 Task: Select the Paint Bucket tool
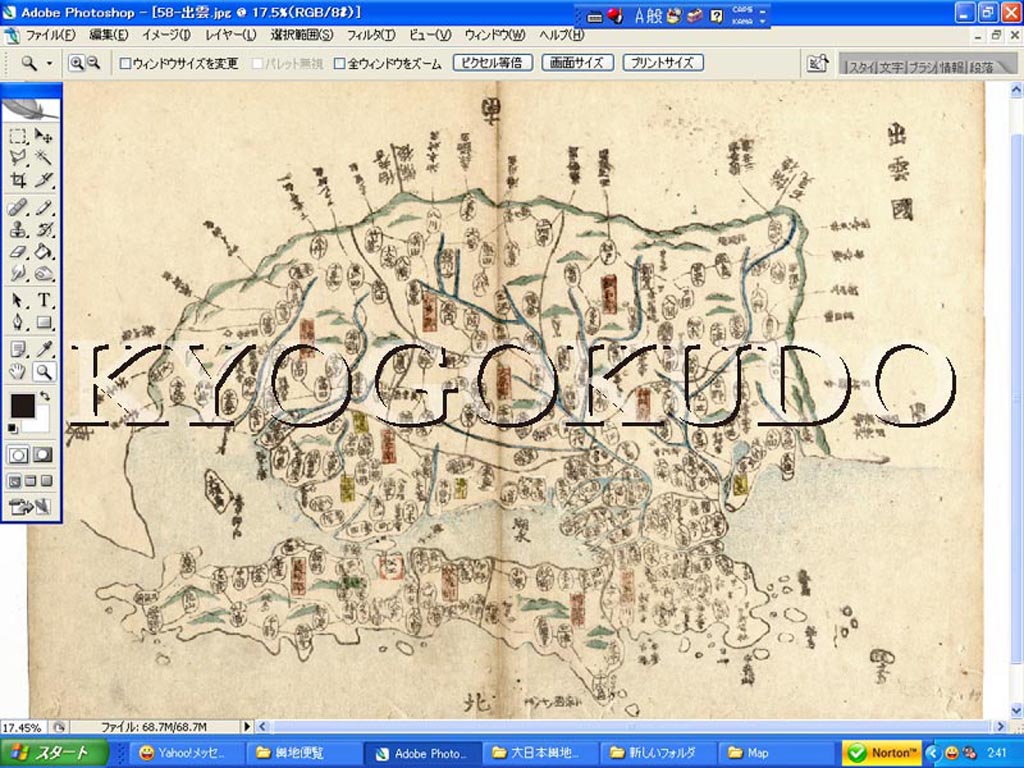coord(43,251)
